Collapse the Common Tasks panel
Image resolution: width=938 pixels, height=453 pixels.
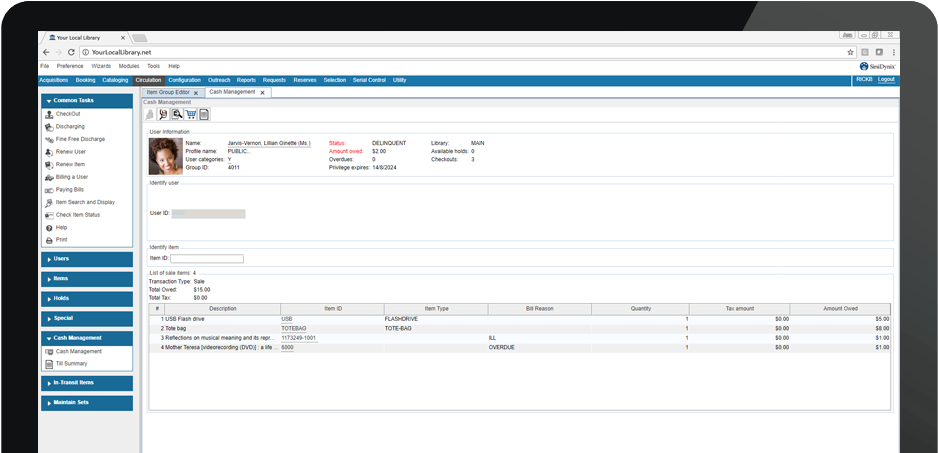(x=86, y=100)
